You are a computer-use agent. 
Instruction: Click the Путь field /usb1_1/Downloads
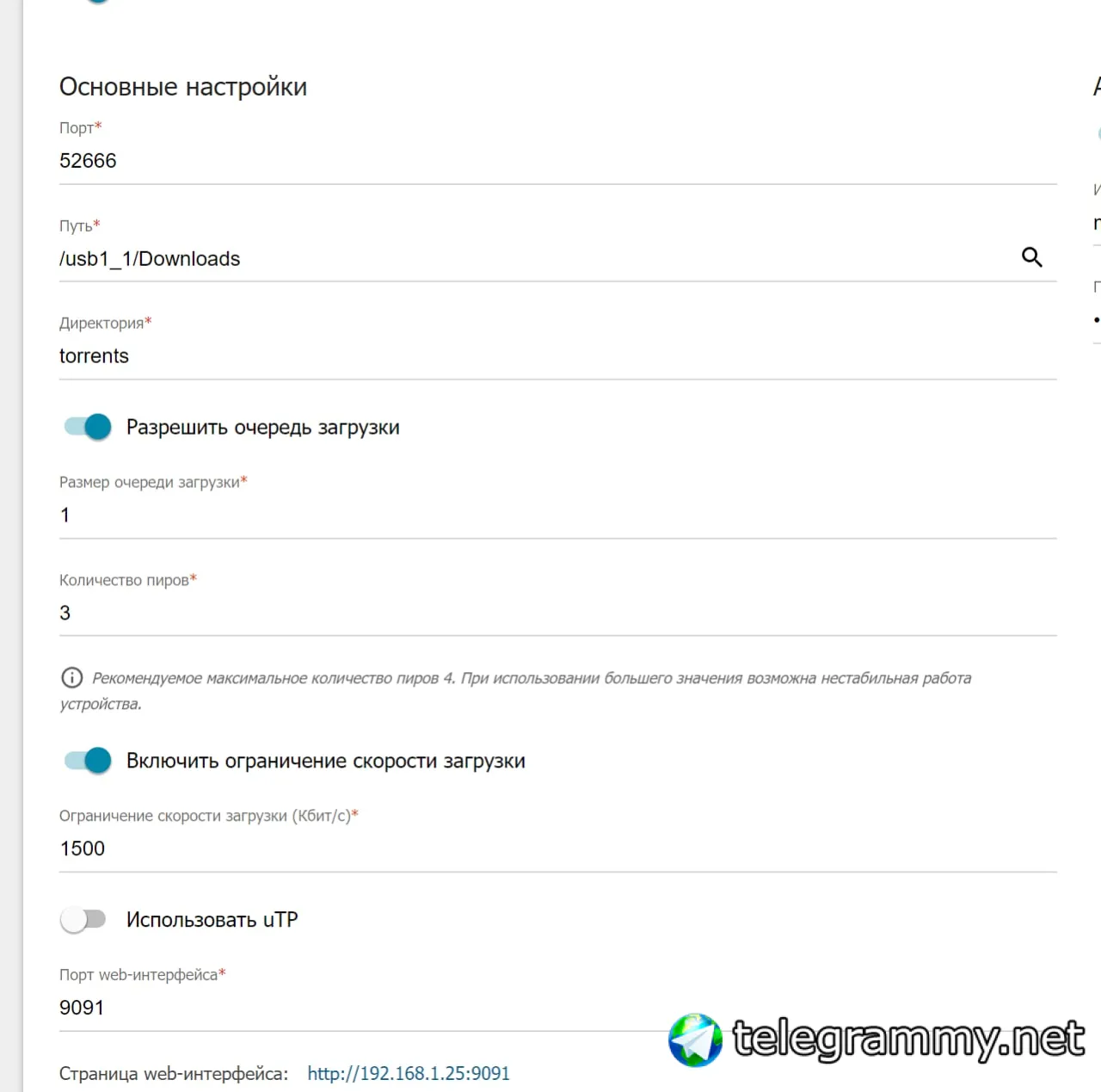pyautogui.click(x=533, y=259)
